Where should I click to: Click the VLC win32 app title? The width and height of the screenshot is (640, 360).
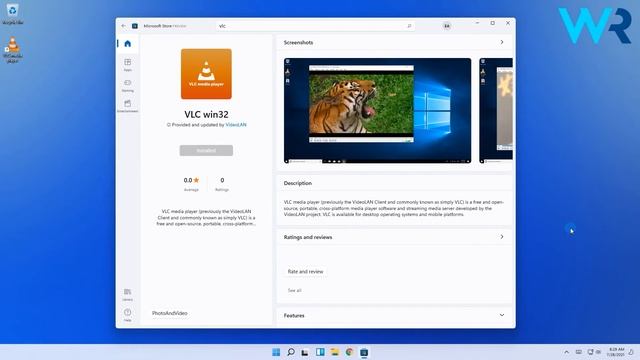coord(206,114)
